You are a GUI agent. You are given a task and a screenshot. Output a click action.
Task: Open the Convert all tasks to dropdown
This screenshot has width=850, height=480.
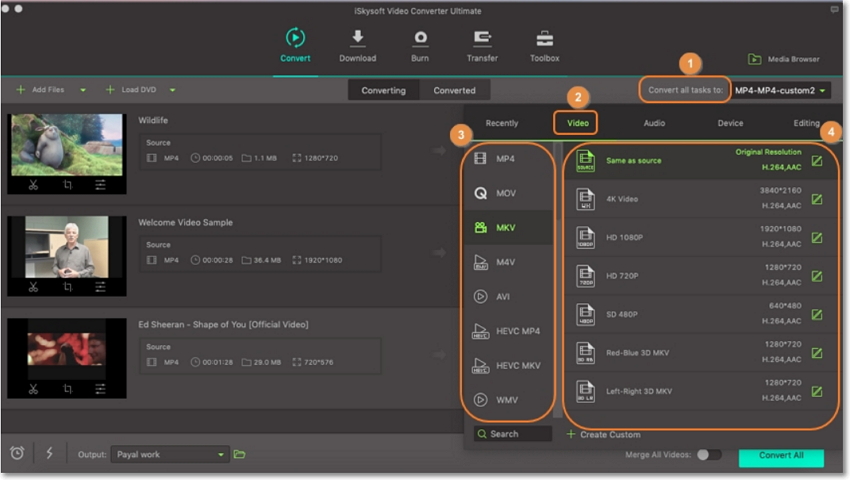click(x=781, y=91)
